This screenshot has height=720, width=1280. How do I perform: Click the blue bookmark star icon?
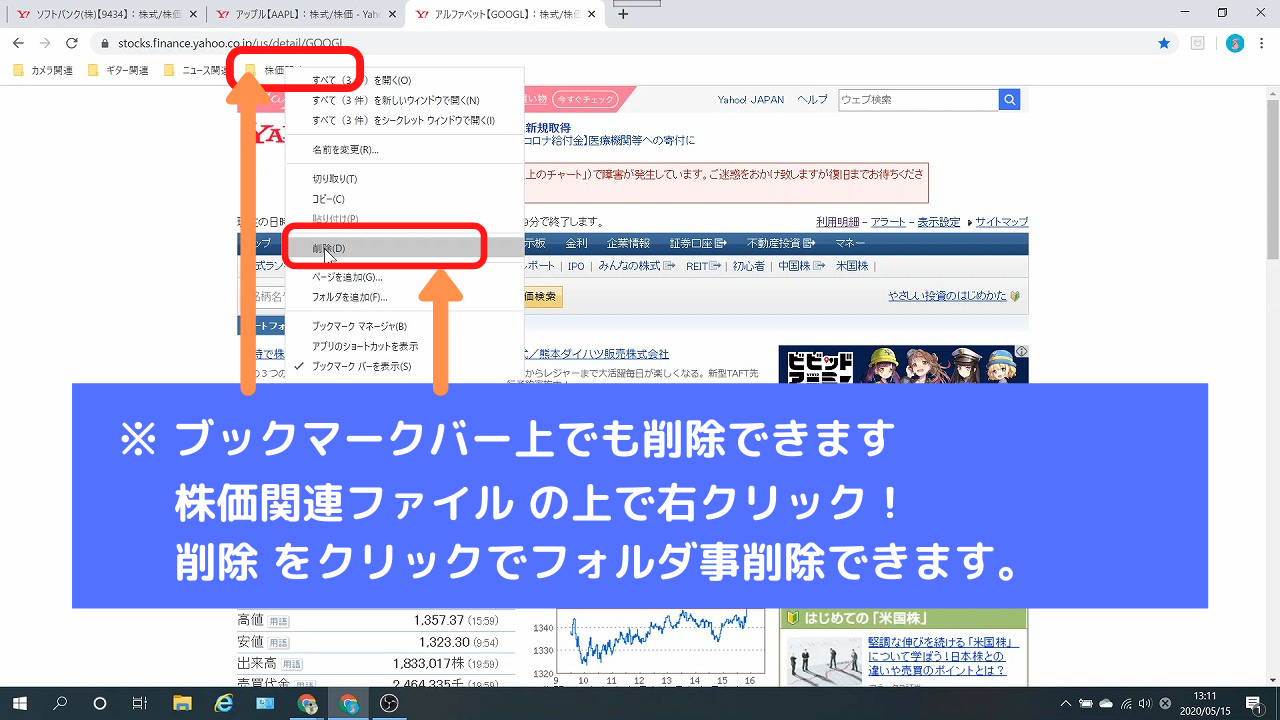pos(1164,43)
